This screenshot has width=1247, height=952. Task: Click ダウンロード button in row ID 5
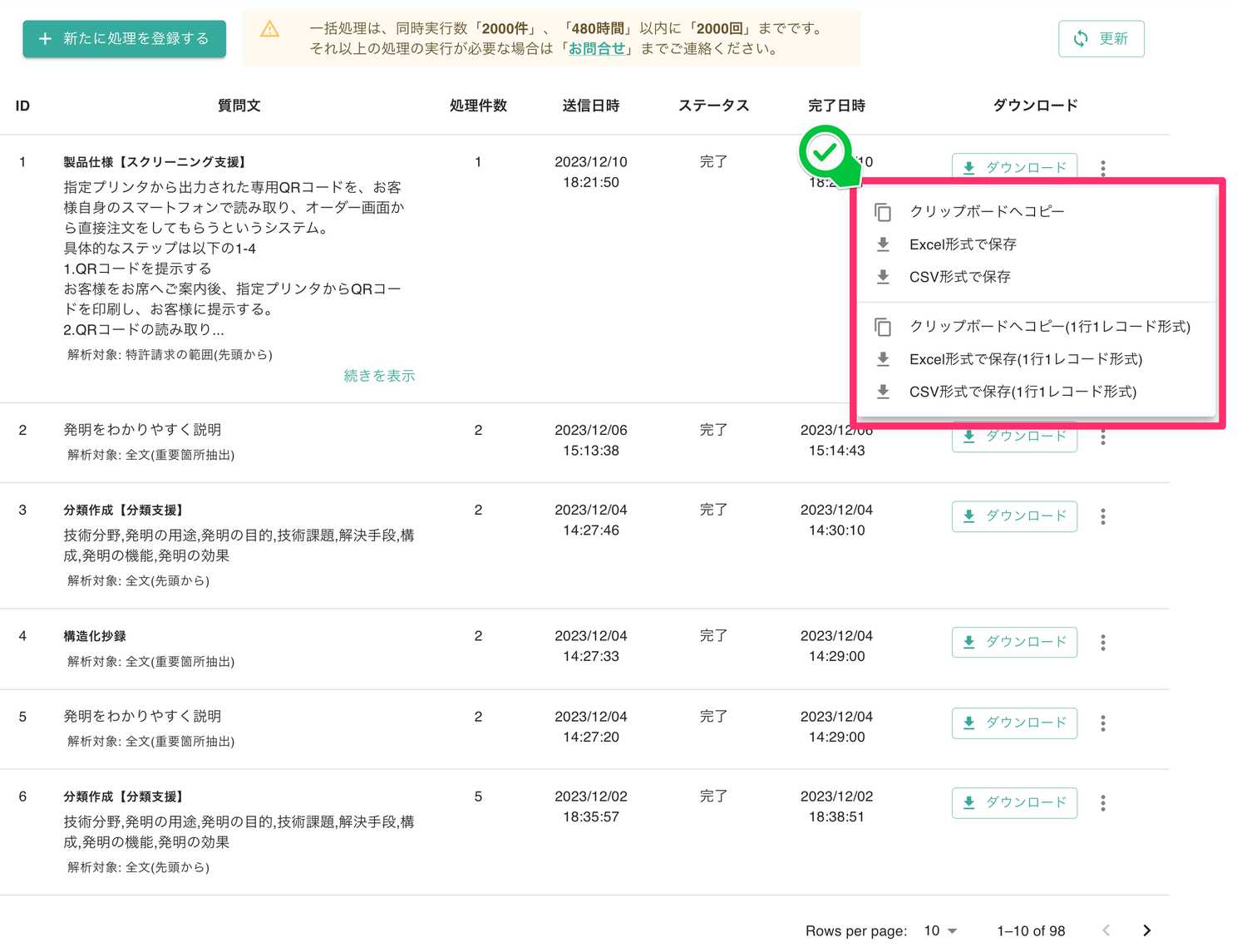[1014, 723]
